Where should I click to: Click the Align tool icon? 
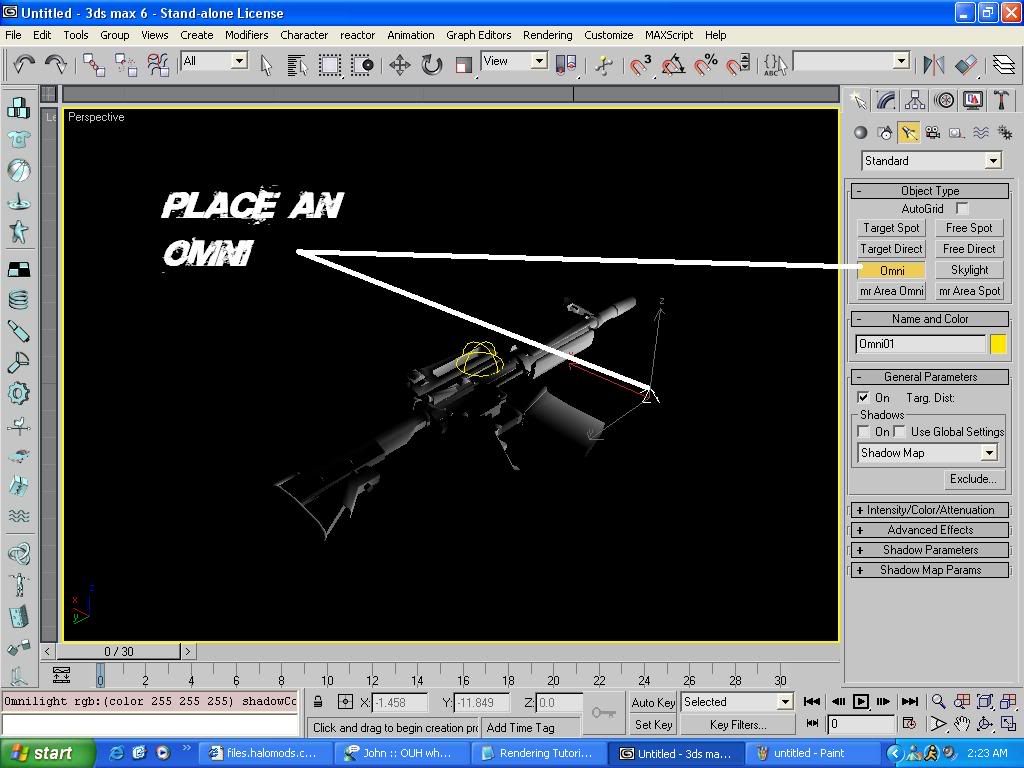(x=966, y=65)
